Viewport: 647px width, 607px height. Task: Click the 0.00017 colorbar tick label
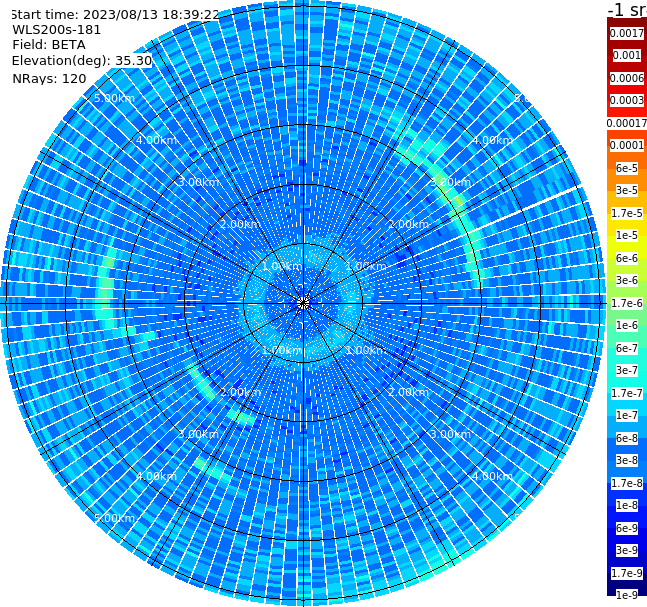(x=627, y=123)
